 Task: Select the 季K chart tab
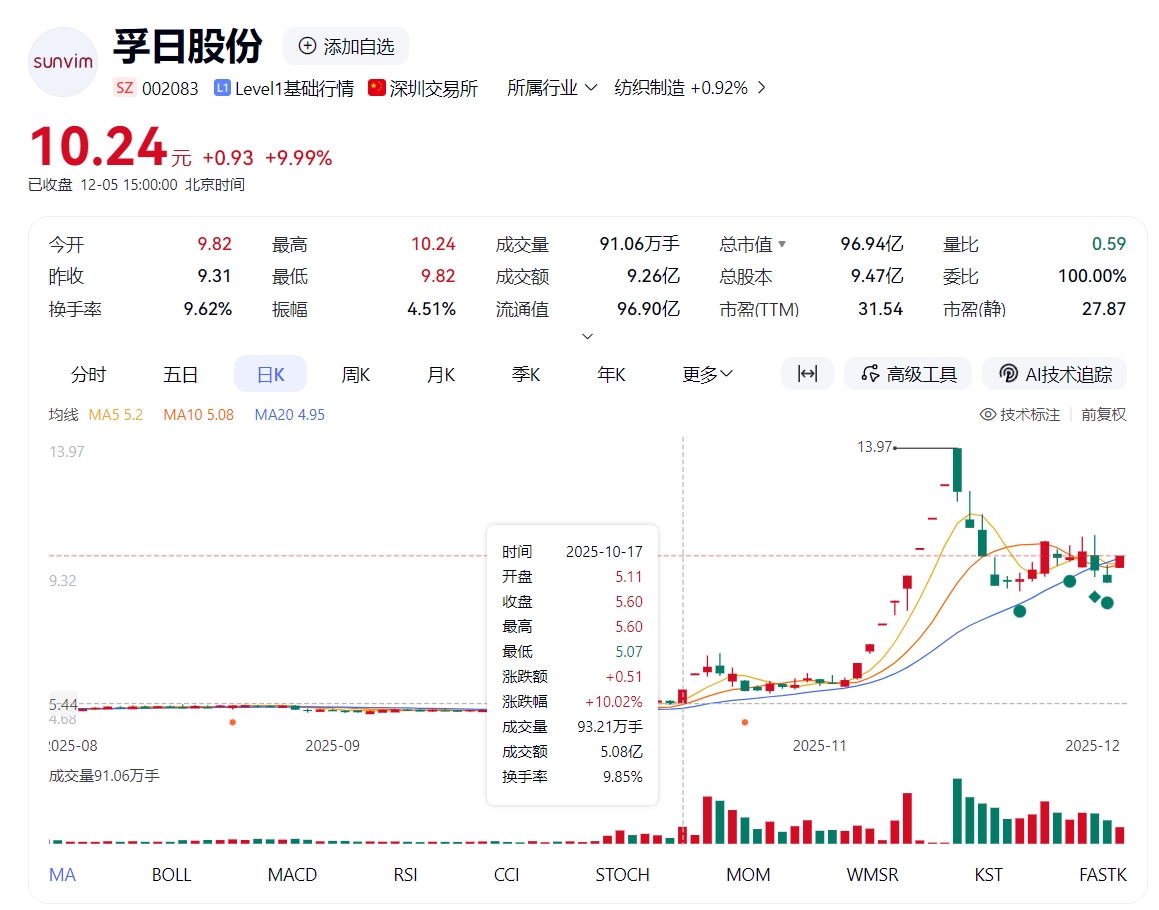coord(526,374)
